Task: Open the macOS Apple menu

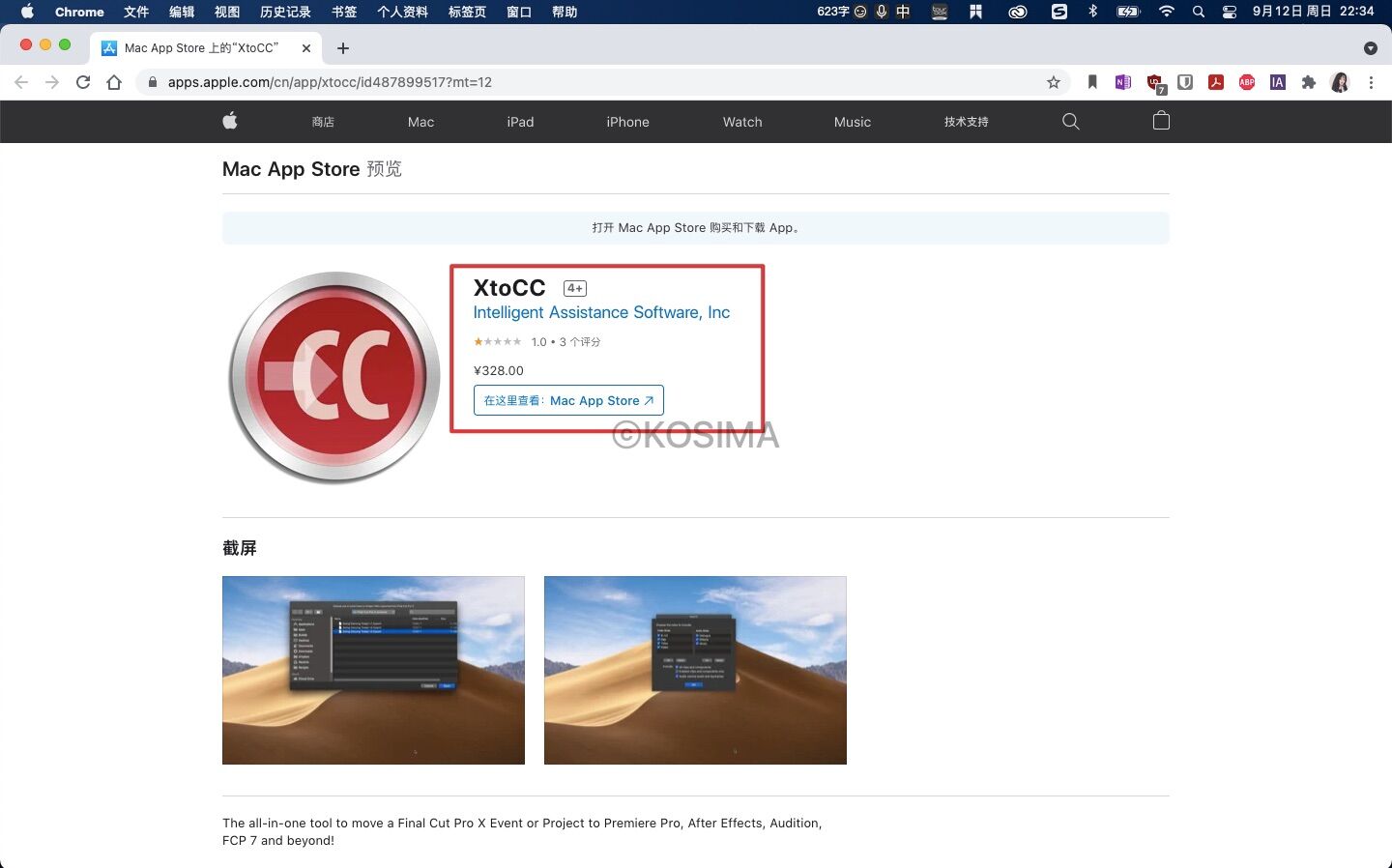Action: (27, 12)
